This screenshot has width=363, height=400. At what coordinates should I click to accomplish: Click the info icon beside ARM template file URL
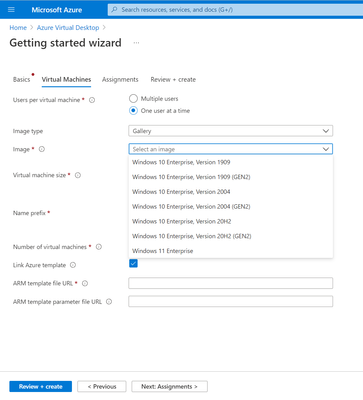click(85, 284)
